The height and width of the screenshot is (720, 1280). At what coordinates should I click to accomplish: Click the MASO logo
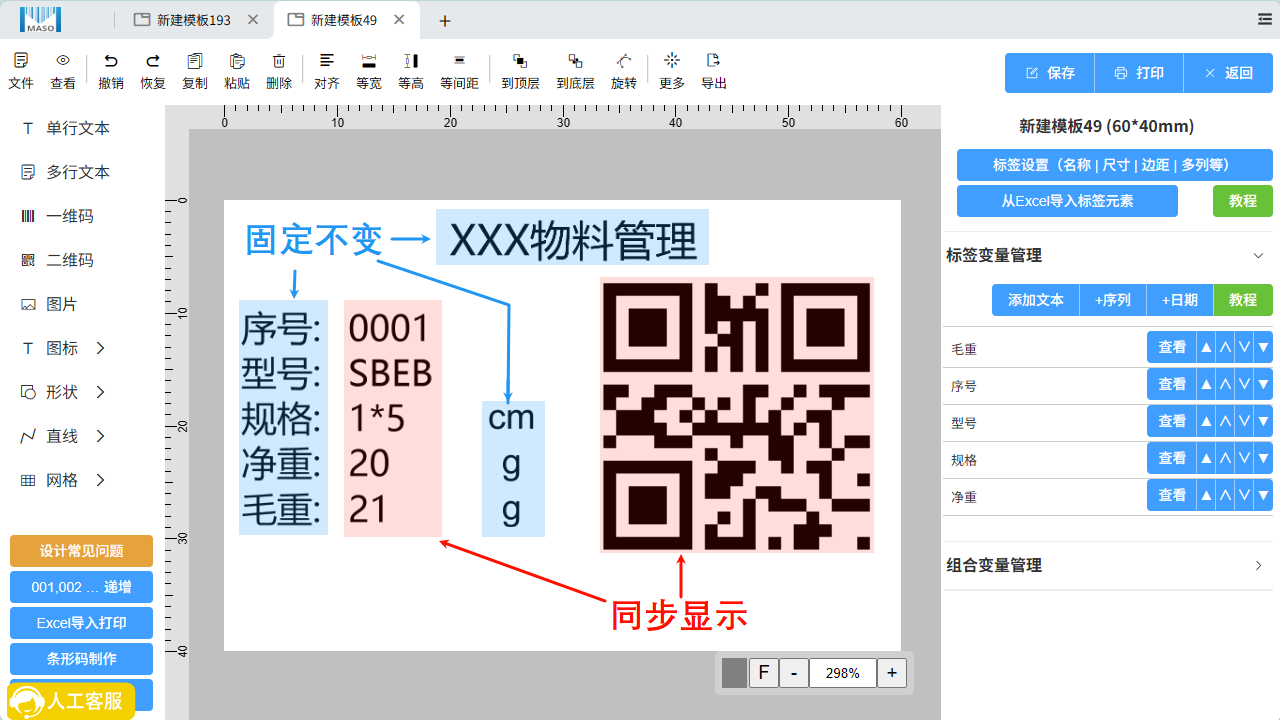coord(41,19)
